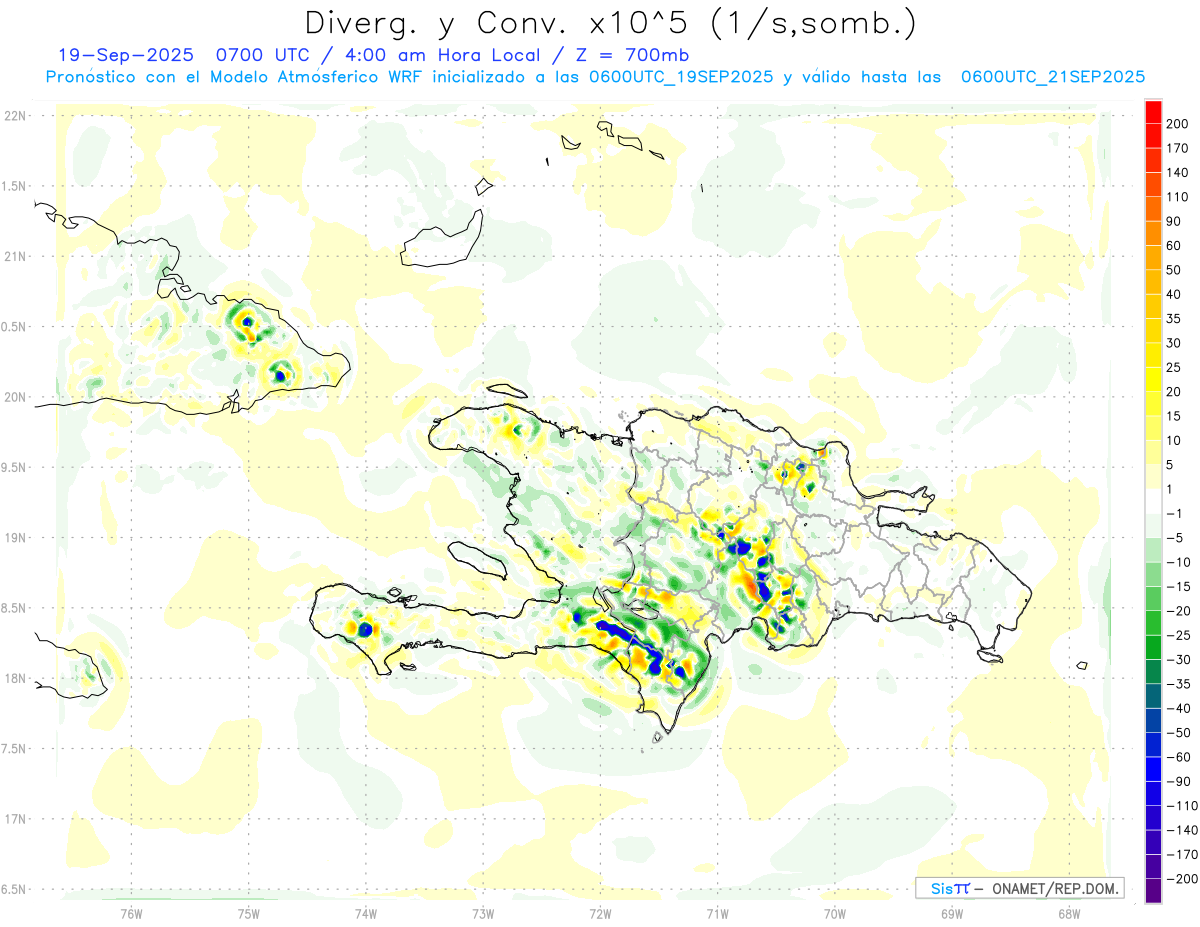Click the colorbar value '-200'
The image size is (1200, 927).
click(1181, 878)
